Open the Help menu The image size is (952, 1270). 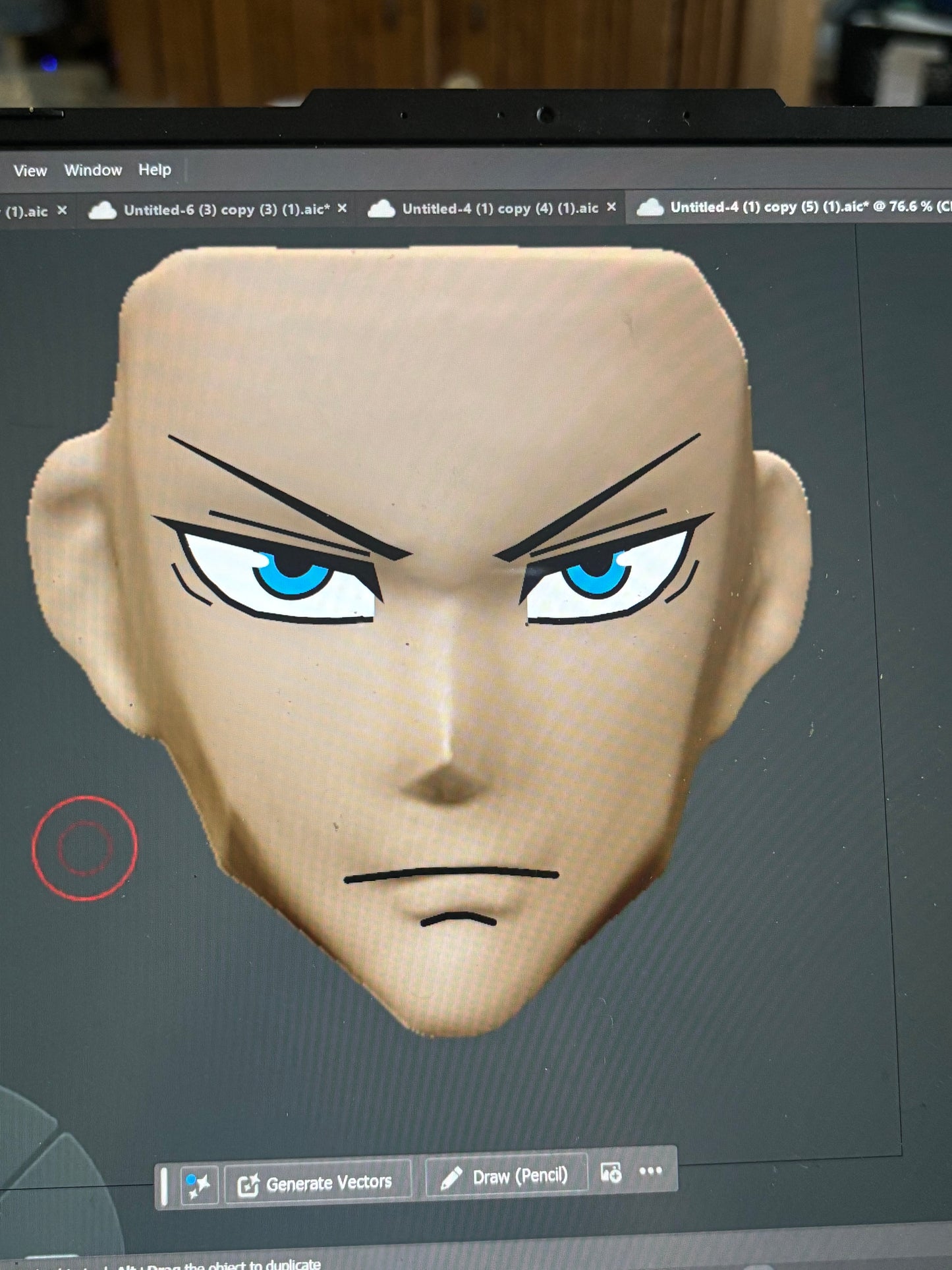[x=155, y=169]
